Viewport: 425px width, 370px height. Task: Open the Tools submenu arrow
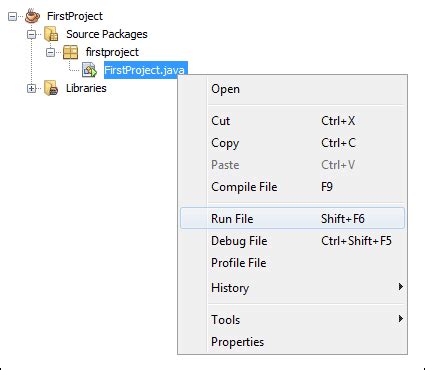tap(400, 319)
